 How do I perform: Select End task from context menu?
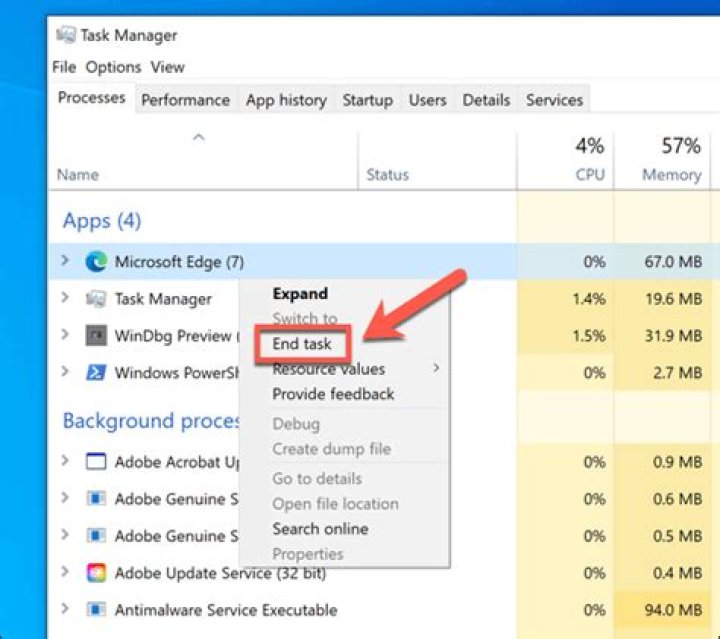[x=302, y=344]
